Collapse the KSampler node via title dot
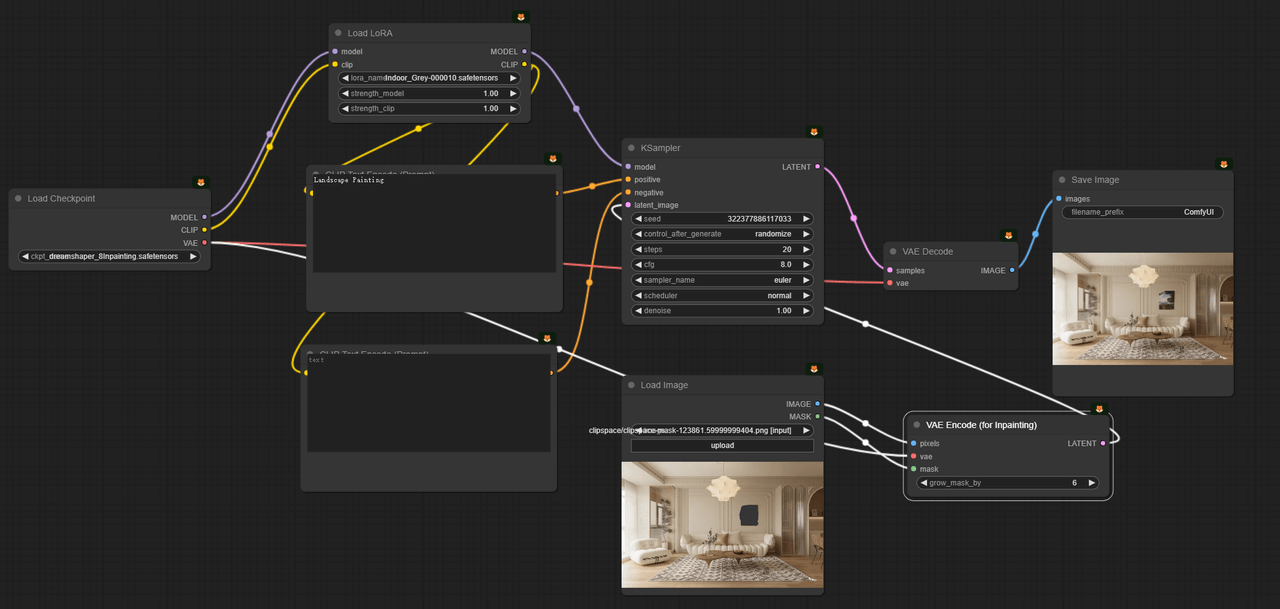This screenshot has height=609, width=1280. click(x=632, y=148)
